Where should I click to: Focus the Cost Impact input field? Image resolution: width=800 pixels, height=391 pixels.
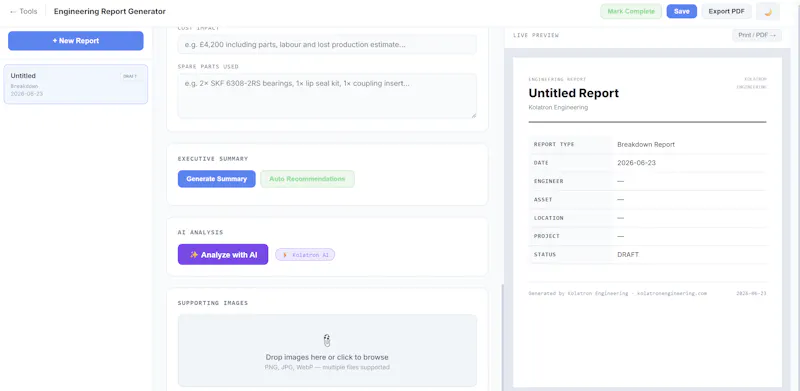(x=327, y=44)
